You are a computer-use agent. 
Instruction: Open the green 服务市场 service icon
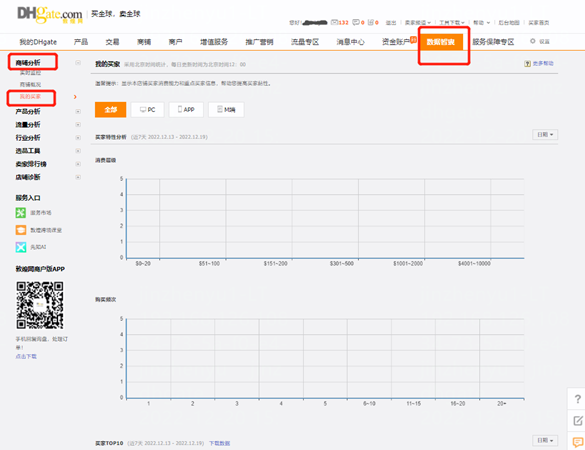tap(21, 213)
